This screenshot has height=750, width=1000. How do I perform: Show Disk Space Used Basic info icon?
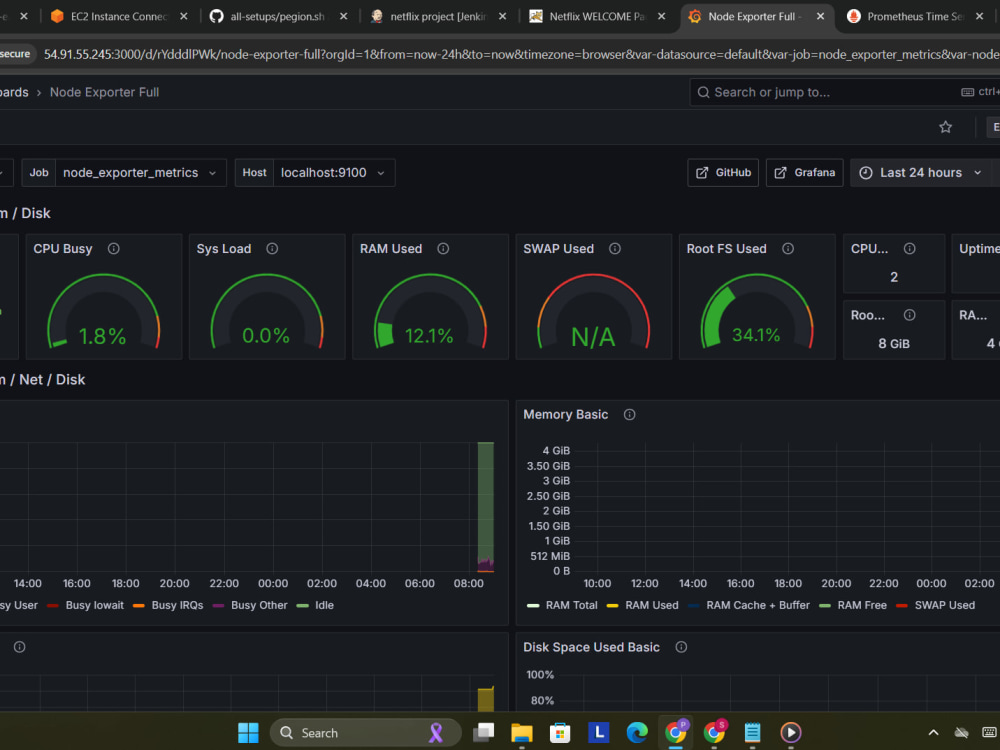[681, 647]
